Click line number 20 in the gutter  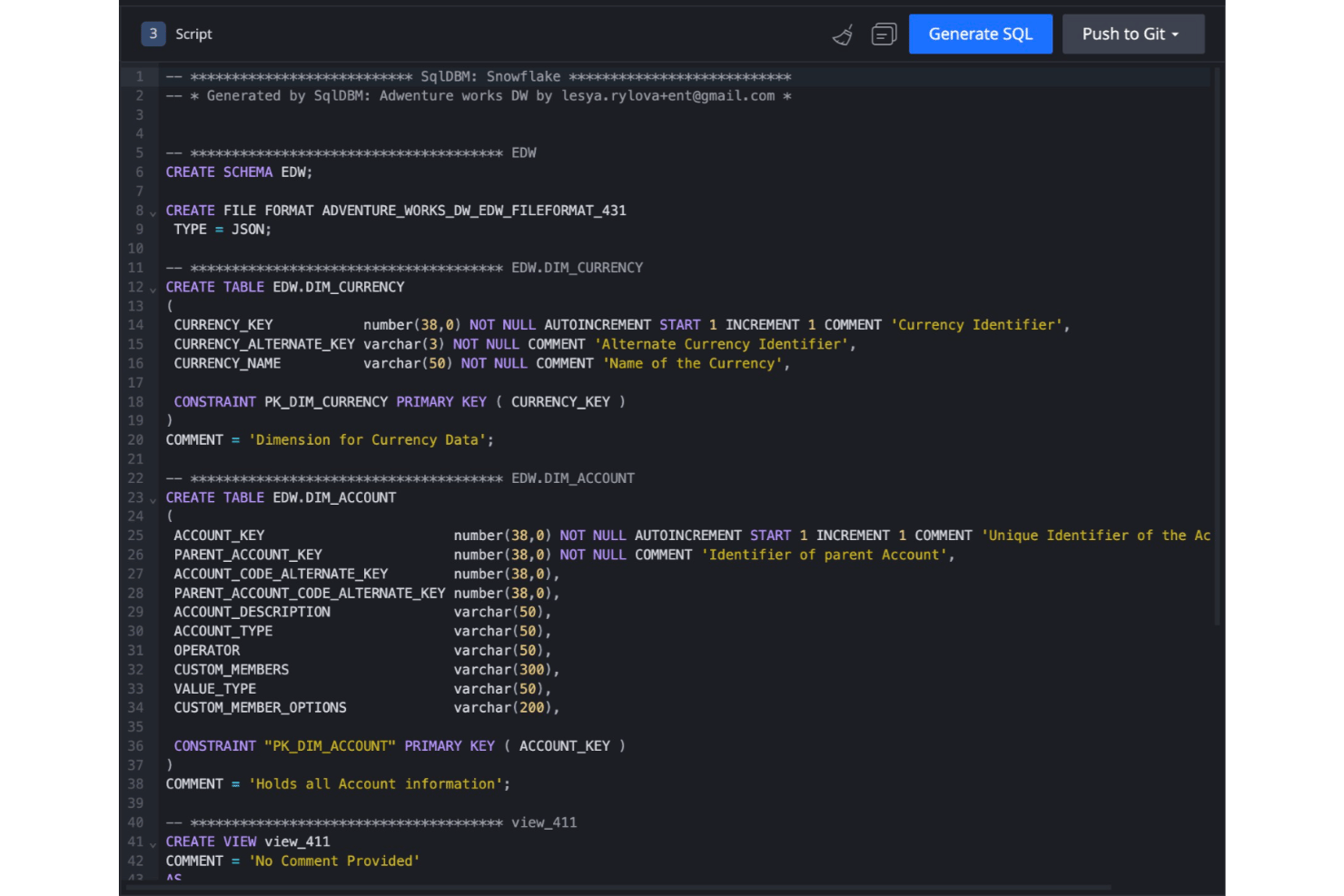(135, 439)
